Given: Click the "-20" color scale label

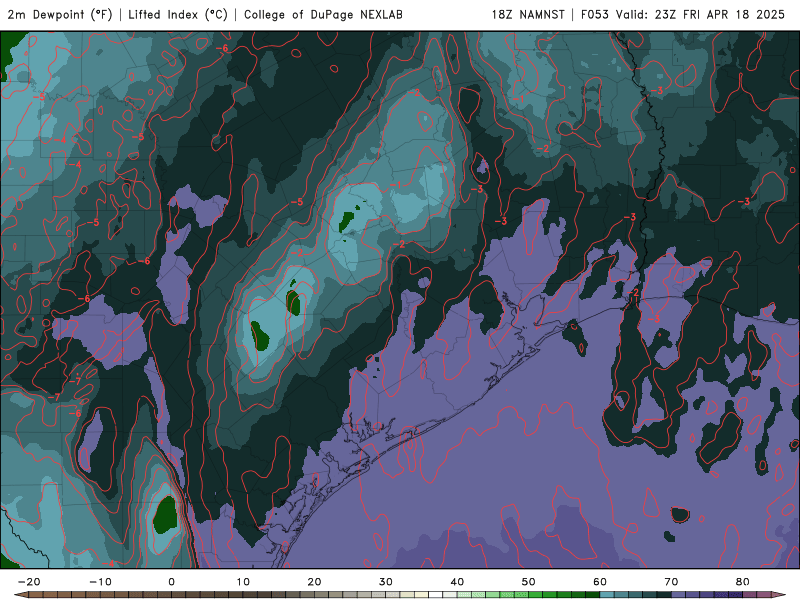Looking at the screenshot, I should (x=29, y=582).
